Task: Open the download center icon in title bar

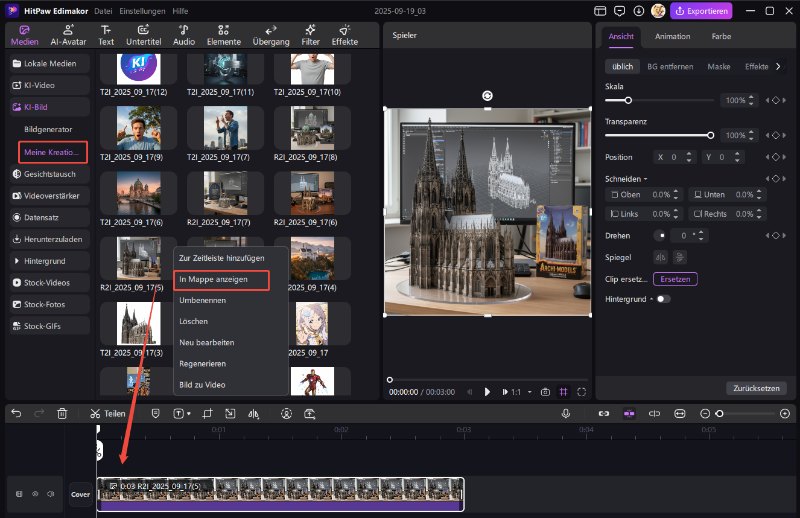Action: 639,11
